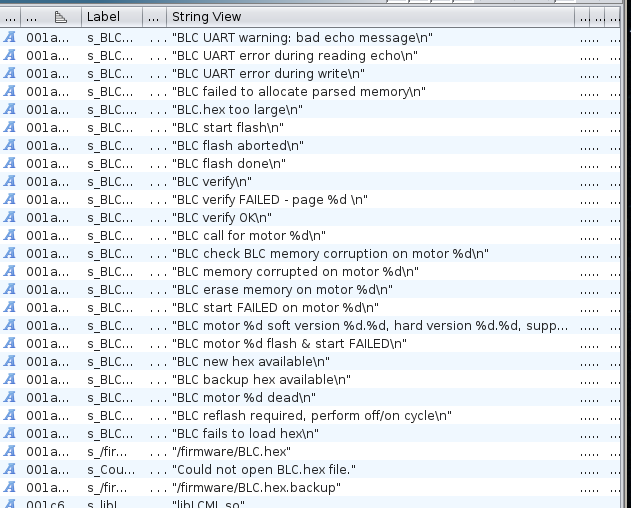Viewport: 631px width, 508px height.
Task: Select string "BLC fails to load hex\n"
Action: tap(245, 434)
